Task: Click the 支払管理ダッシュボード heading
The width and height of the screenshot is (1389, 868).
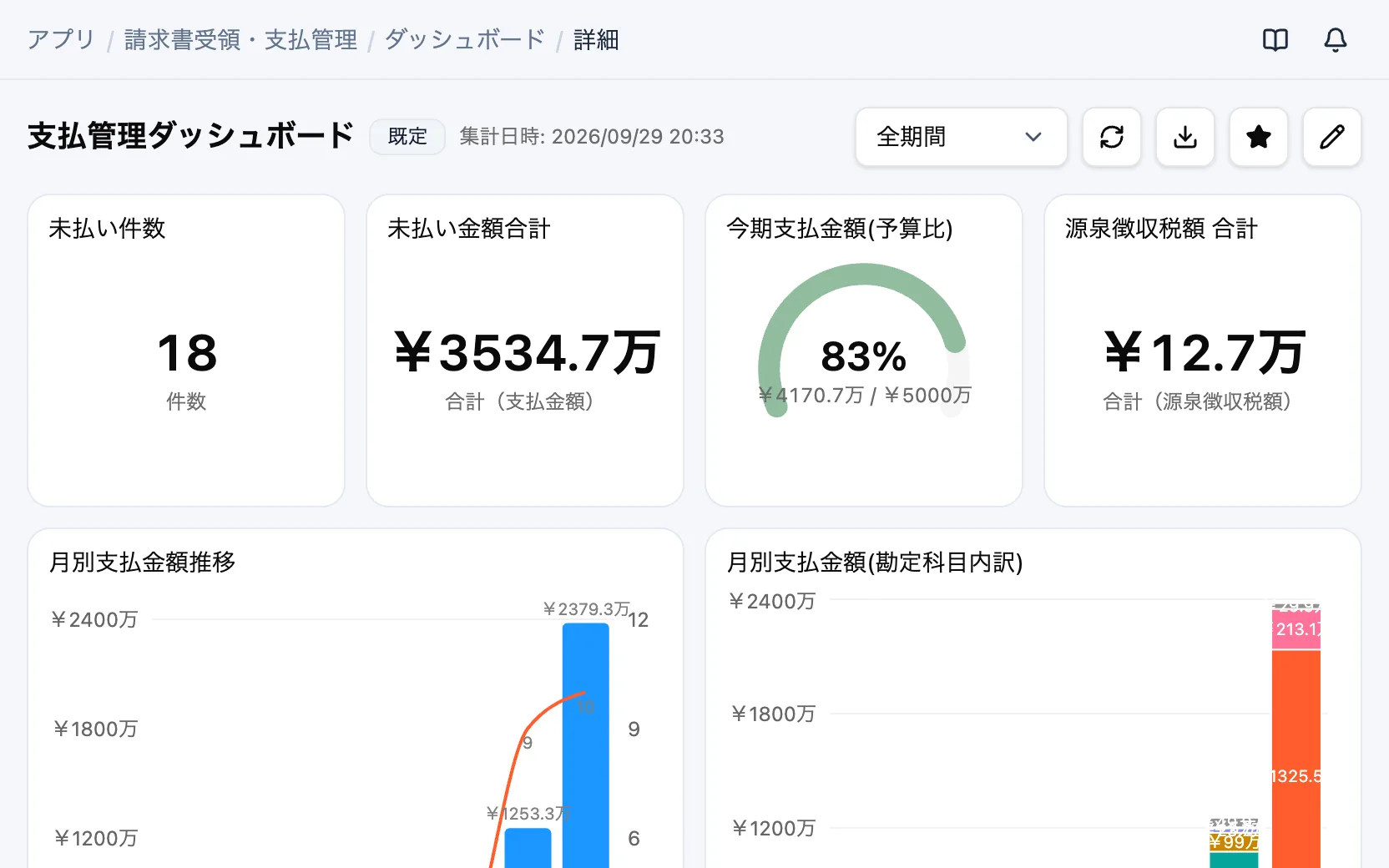Action: click(x=190, y=136)
